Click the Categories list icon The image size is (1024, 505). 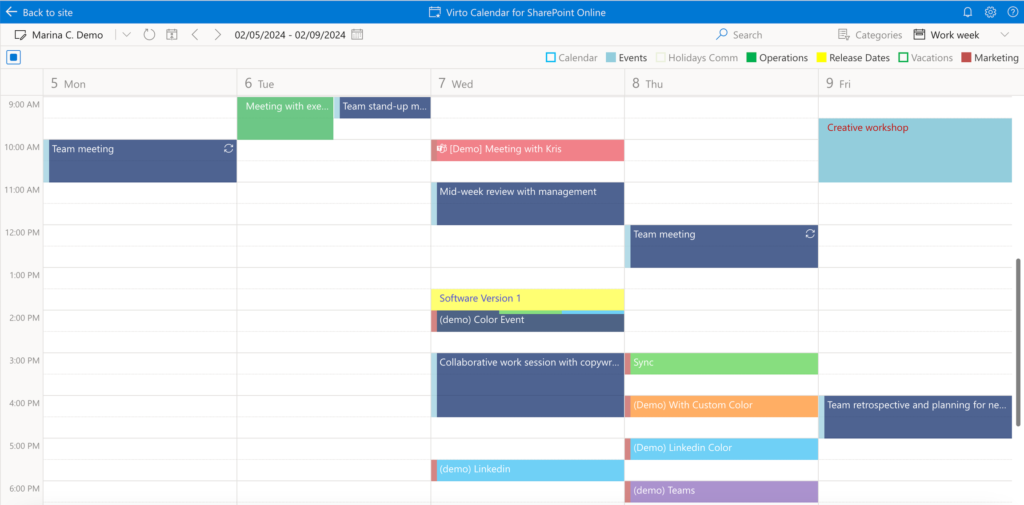pyautogui.click(x=843, y=35)
